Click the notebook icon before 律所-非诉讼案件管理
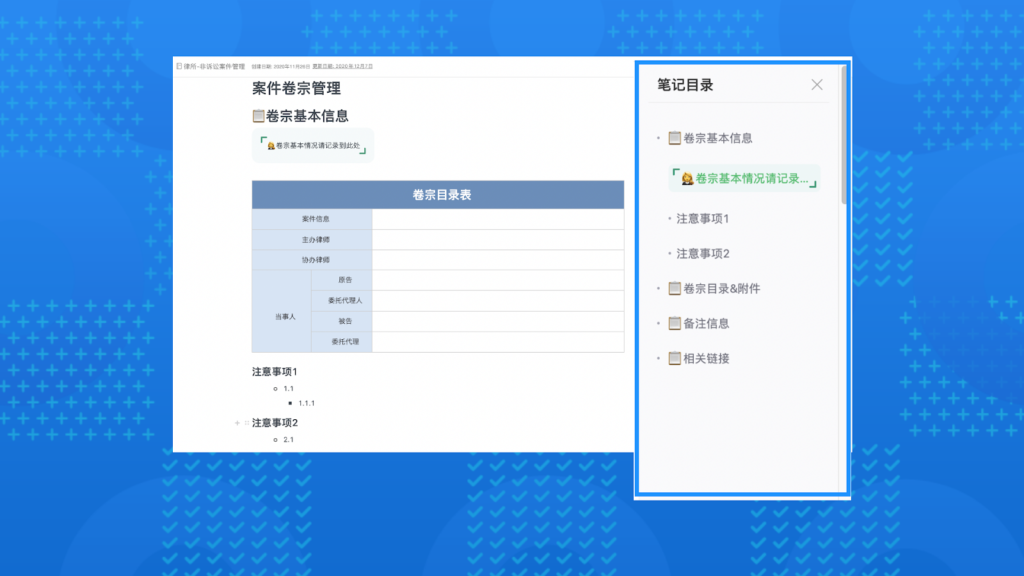 179,66
